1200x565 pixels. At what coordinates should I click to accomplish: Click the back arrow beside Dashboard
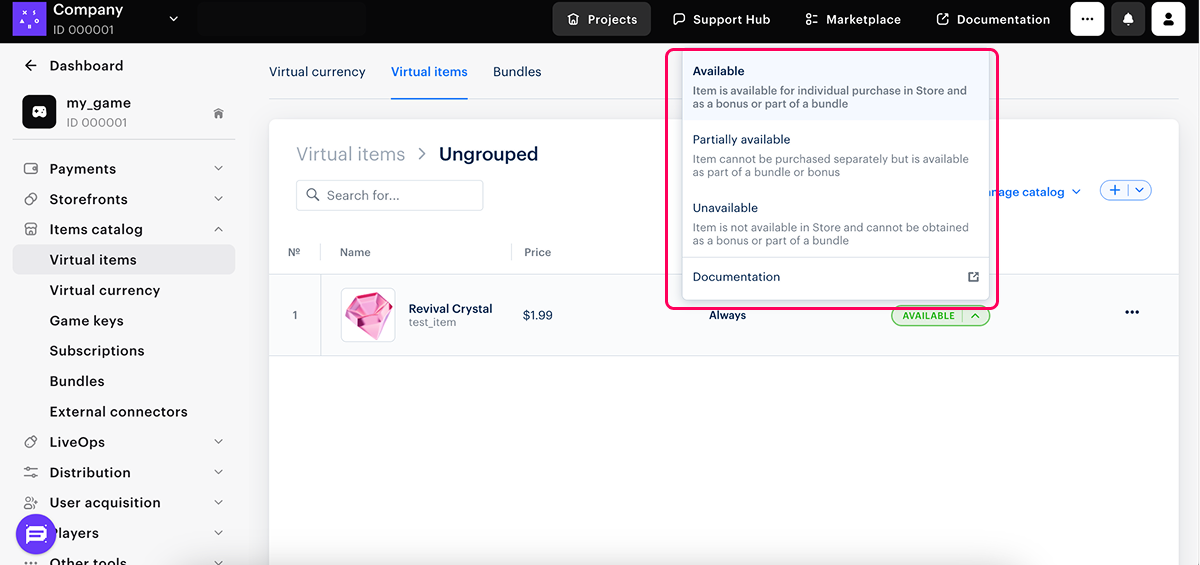[31, 66]
